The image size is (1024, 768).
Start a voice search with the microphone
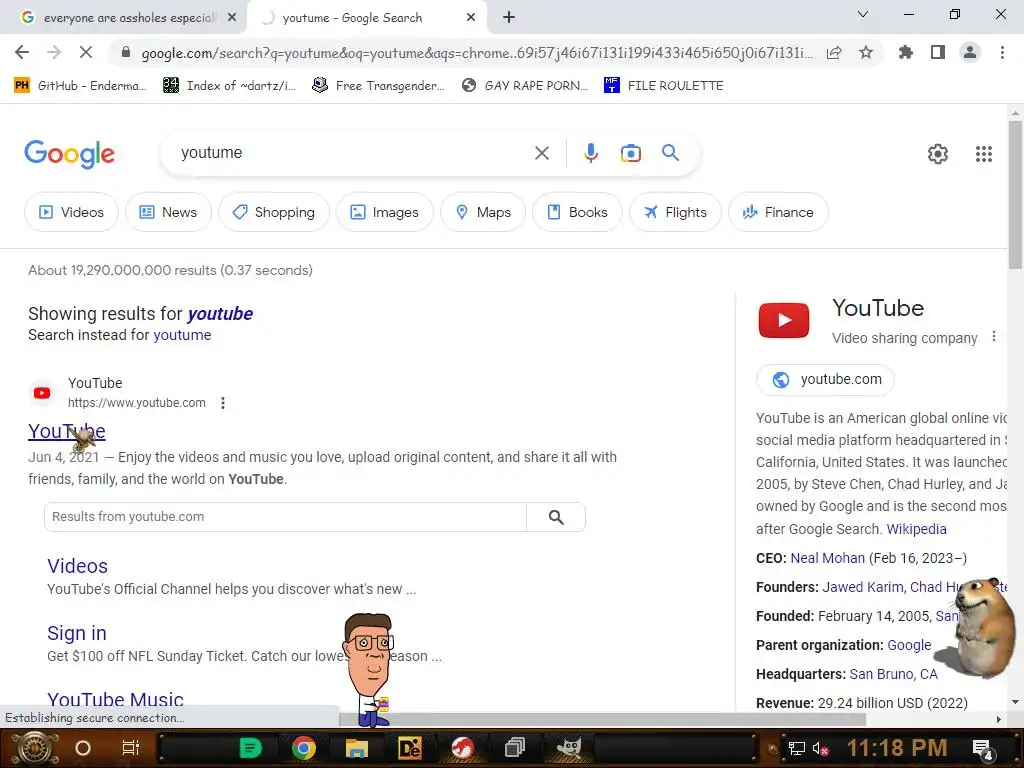(x=590, y=153)
